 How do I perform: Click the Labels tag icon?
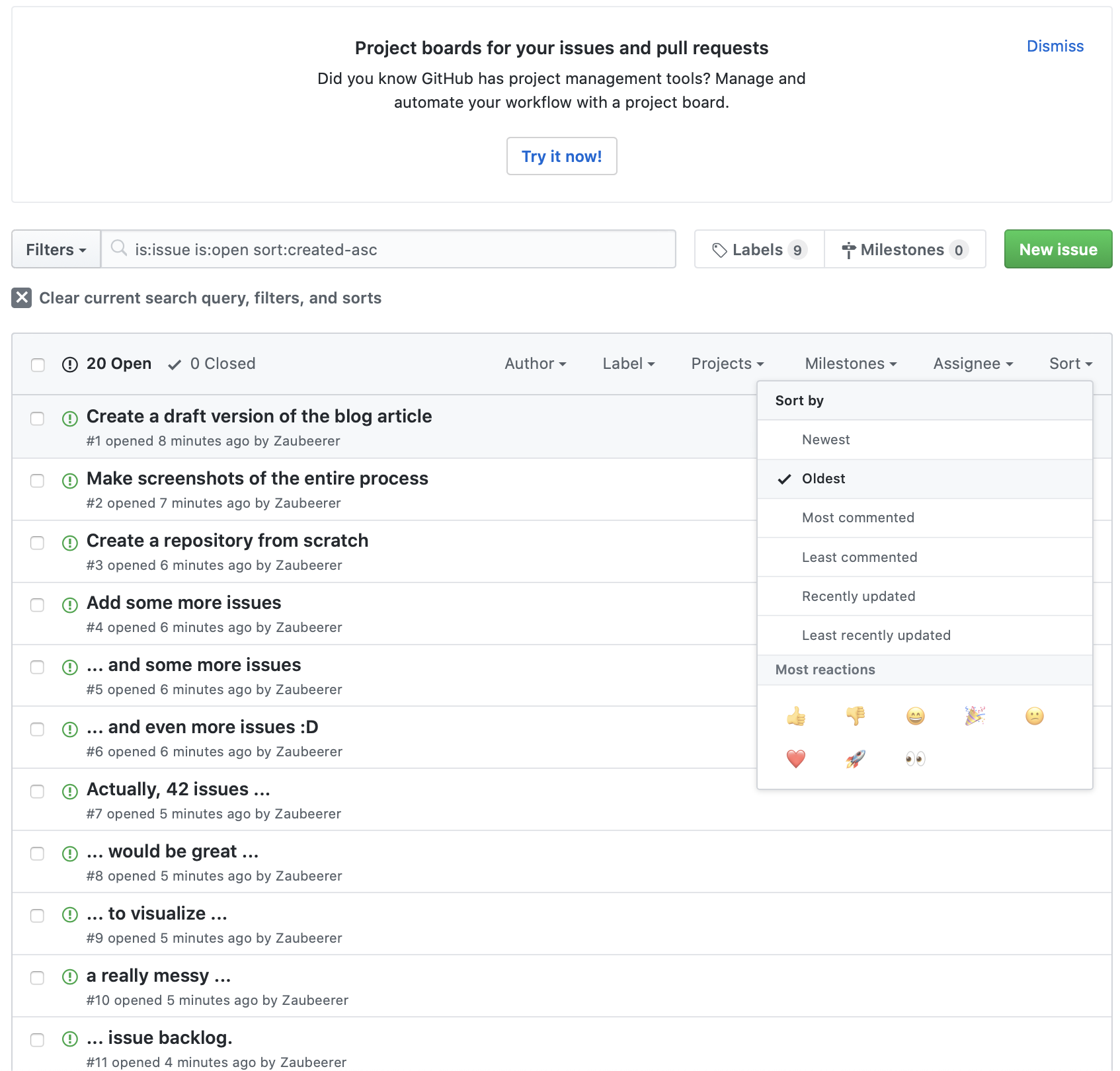[720, 249]
